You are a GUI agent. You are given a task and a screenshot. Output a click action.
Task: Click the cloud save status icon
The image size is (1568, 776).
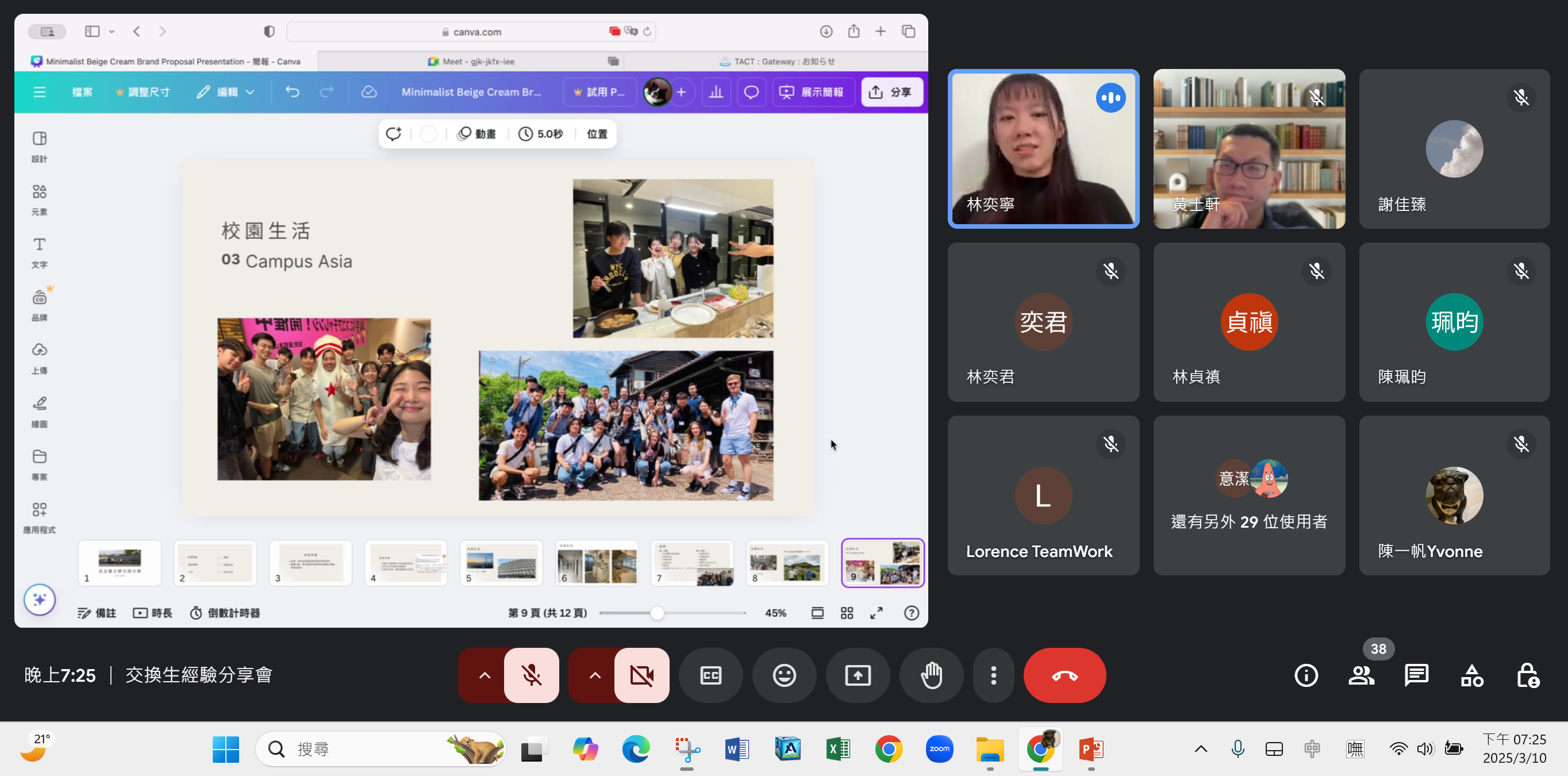(369, 92)
